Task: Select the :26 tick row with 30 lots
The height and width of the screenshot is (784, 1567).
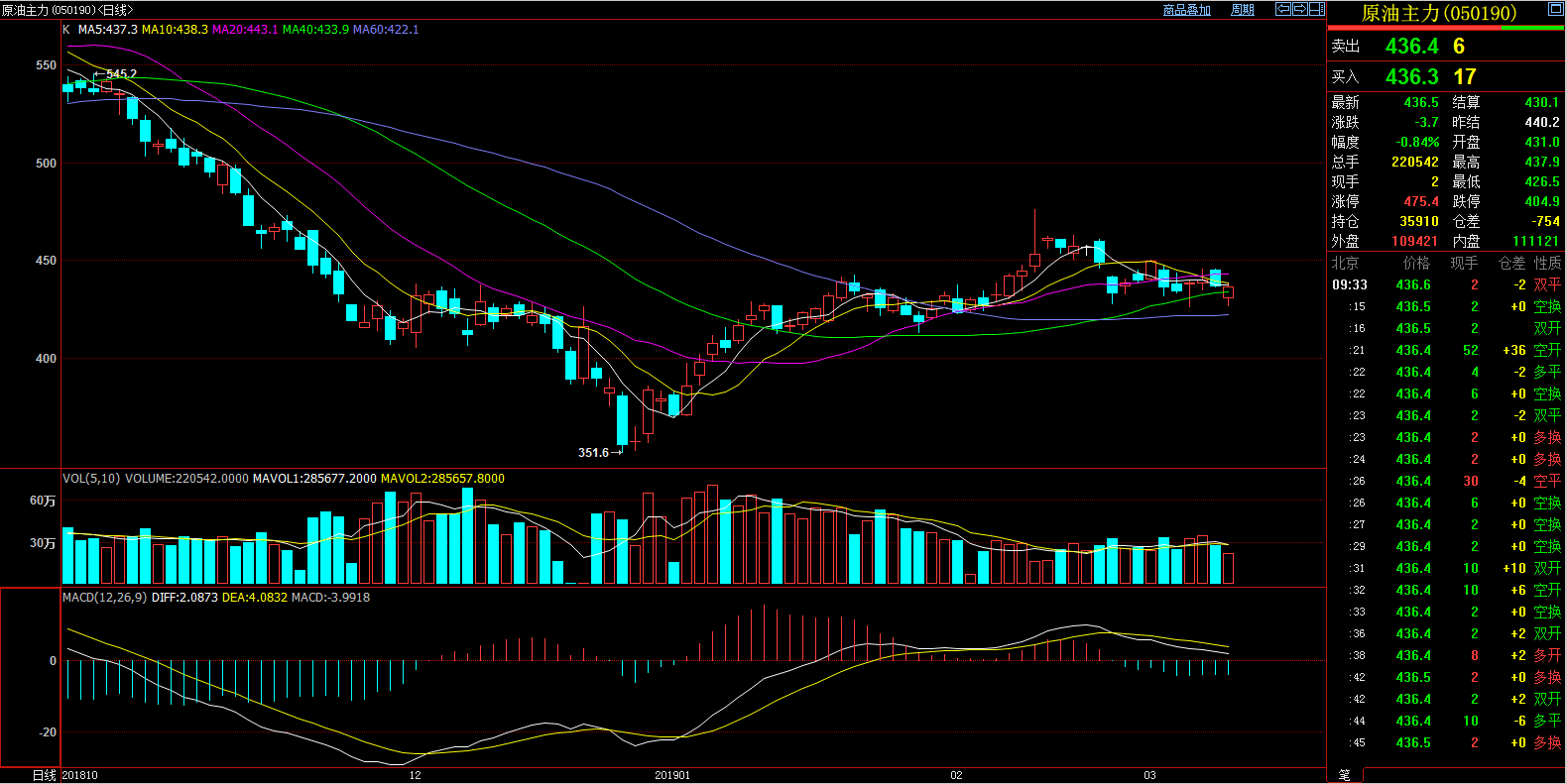Action: [x=1446, y=482]
